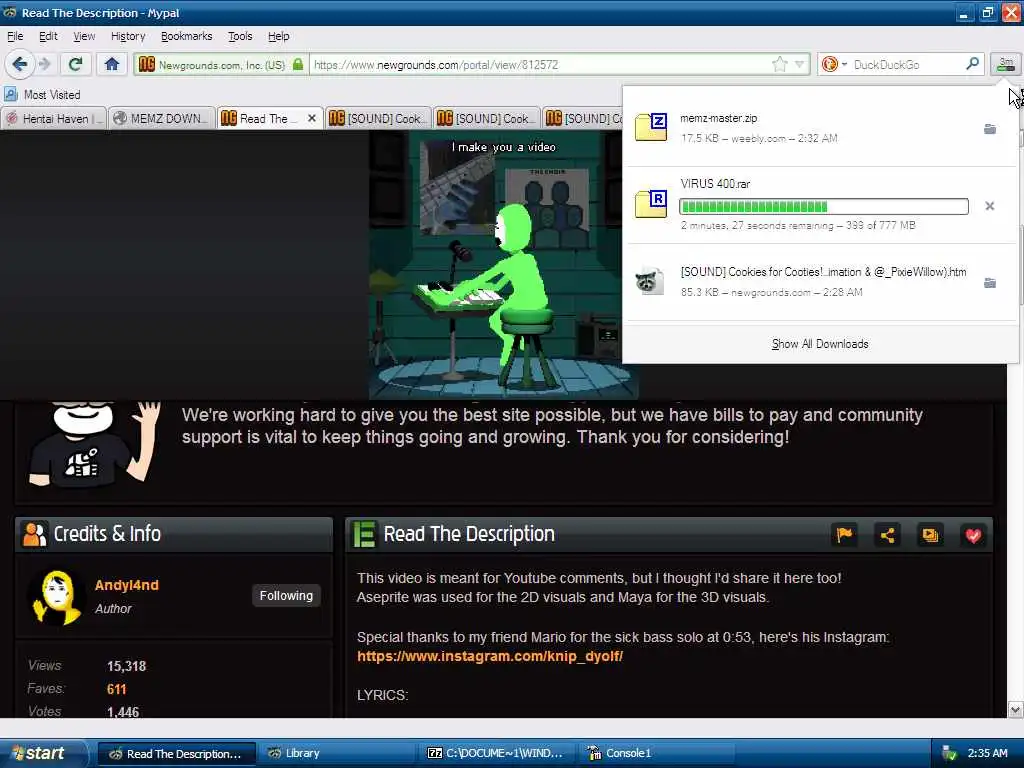
Task: Click the Newgrounds supporter mascot image
Action: coord(94,444)
